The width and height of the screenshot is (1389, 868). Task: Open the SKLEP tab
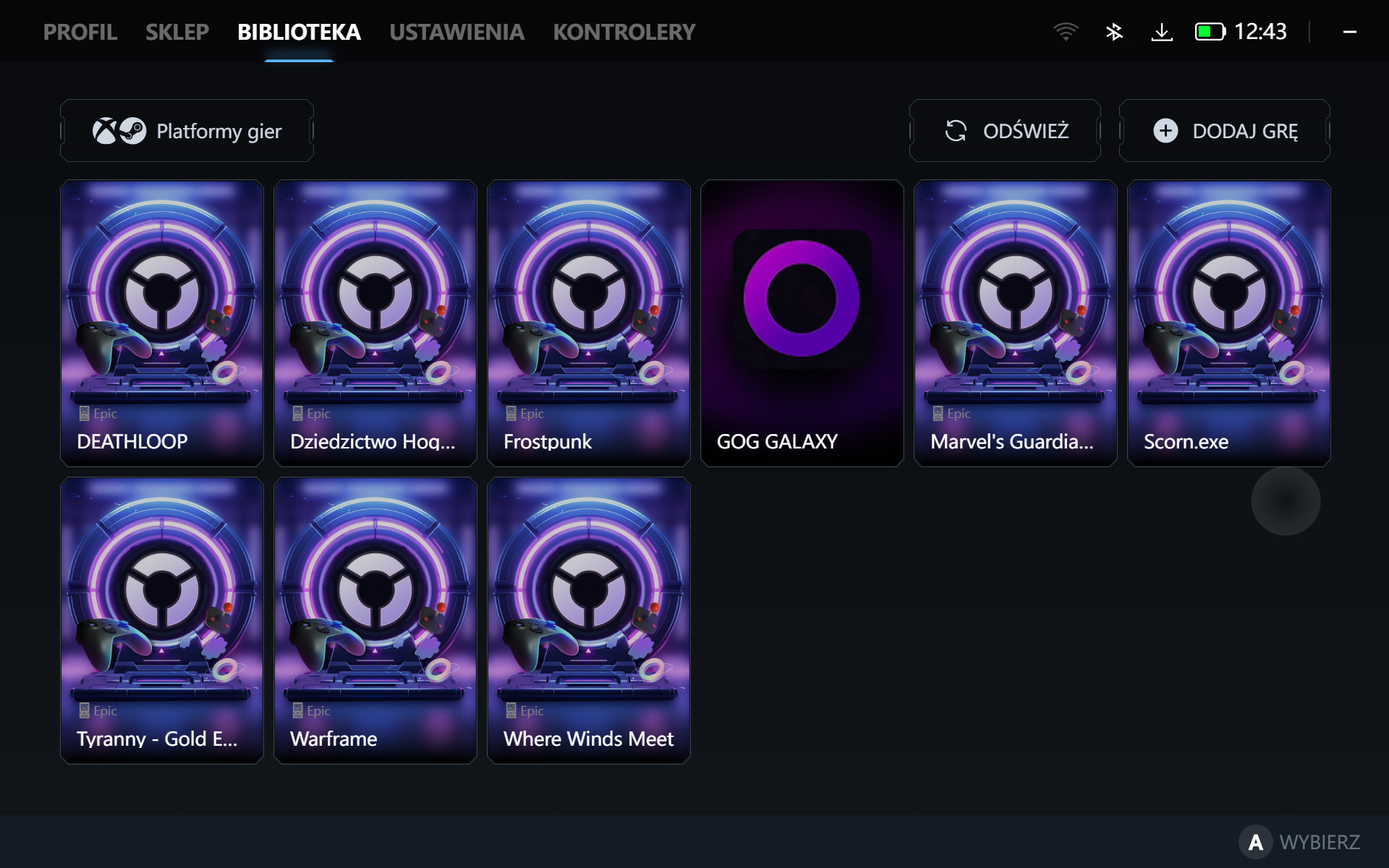(x=177, y=32)
